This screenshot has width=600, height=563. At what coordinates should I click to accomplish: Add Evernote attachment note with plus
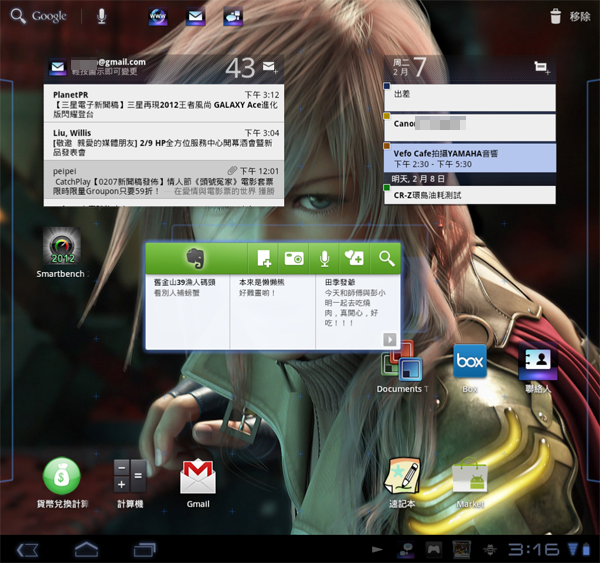pos(355,258)
